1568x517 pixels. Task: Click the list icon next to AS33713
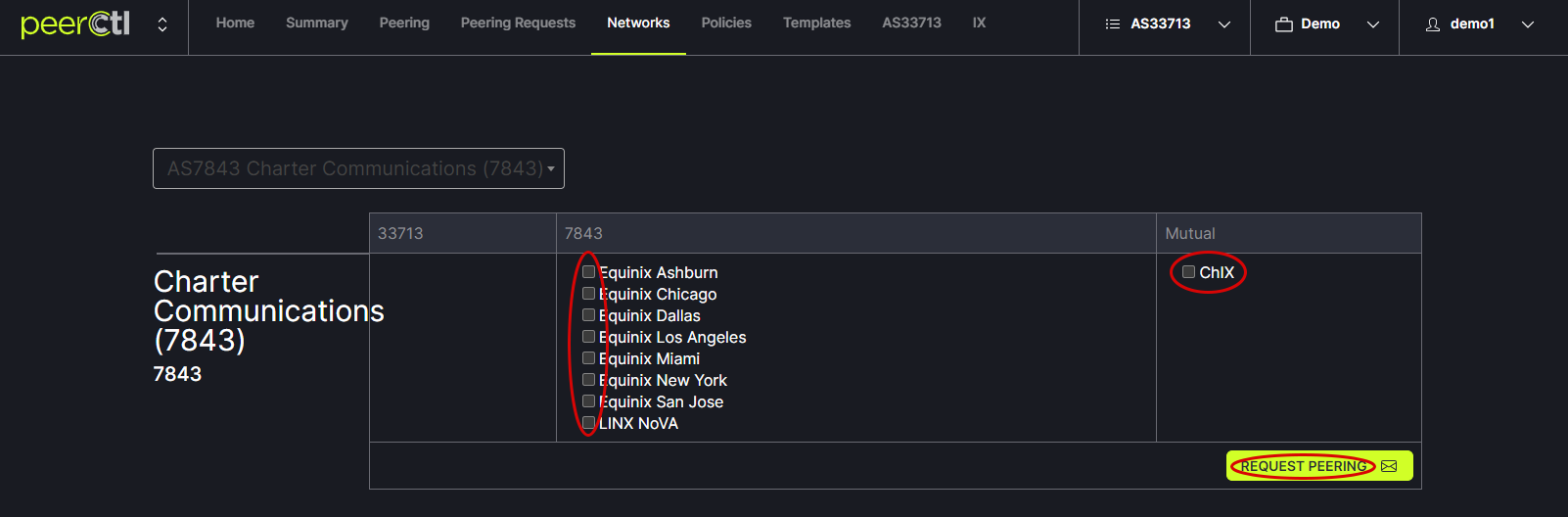coord(1112,24)
